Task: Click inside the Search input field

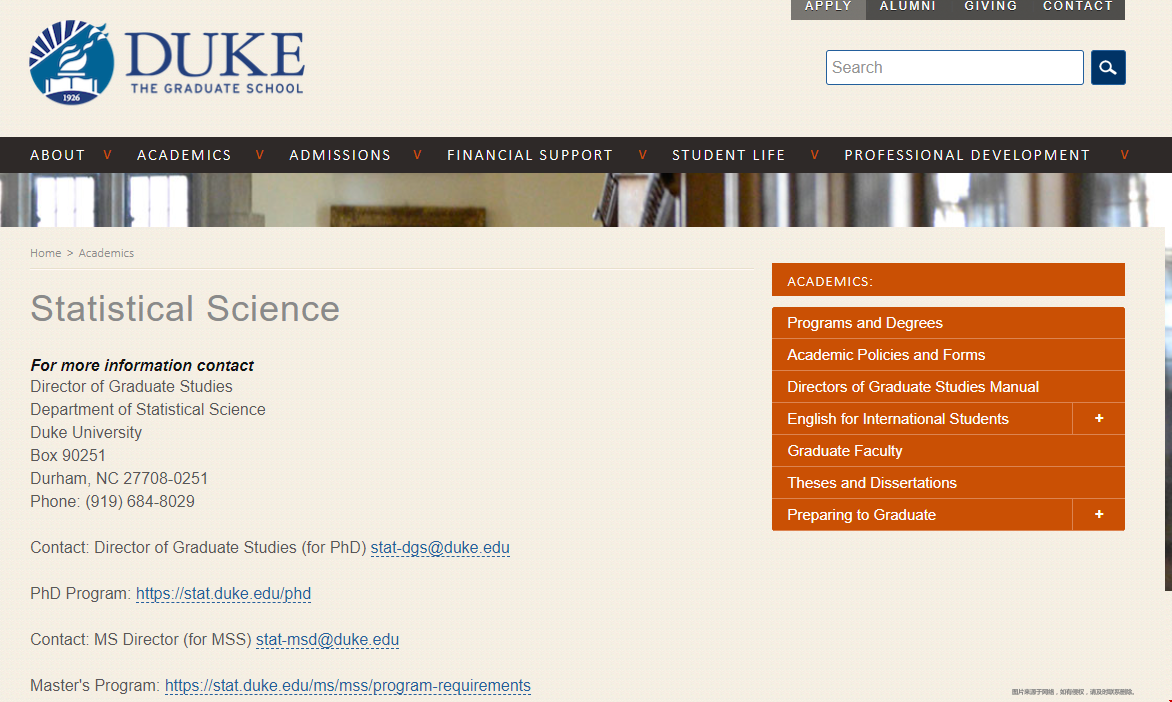Action: tap(950, 67)
